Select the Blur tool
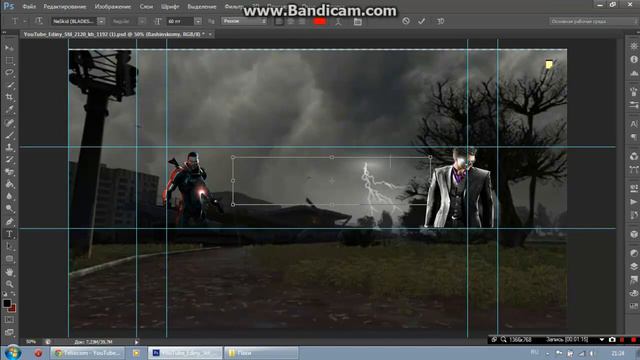Screen dimensions: 640x360 [x=9, y=197]
